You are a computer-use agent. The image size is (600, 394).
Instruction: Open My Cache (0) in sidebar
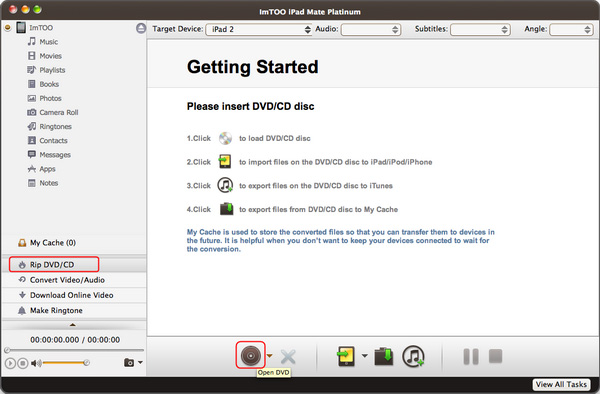[x=47, y=243]
